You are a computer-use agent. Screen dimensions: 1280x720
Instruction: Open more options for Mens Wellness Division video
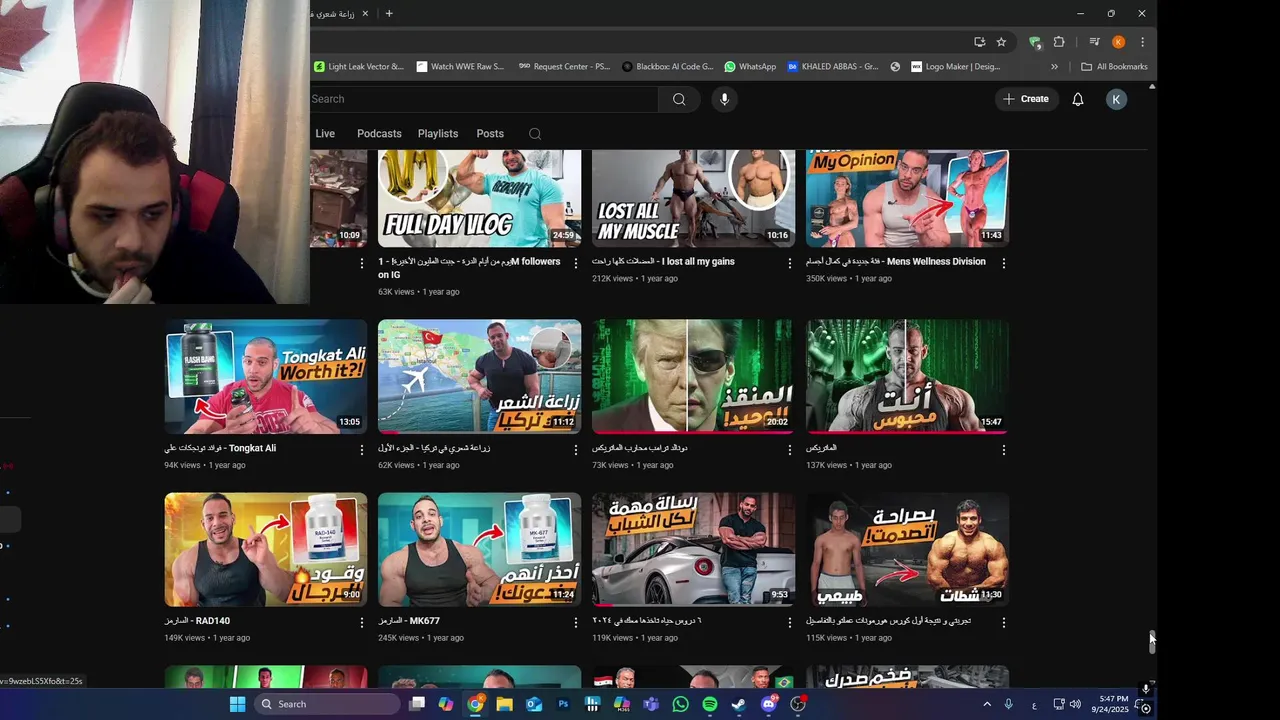1003,263
